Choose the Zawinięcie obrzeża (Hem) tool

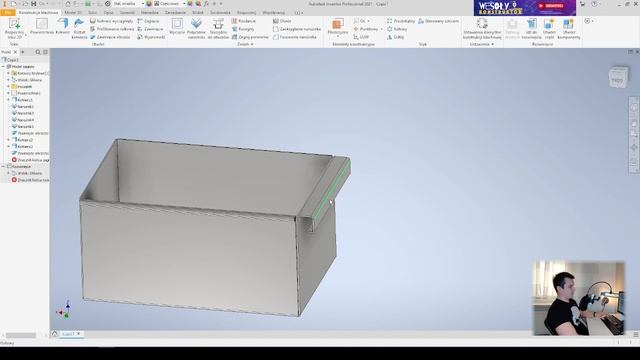pyautogui.click(x=110, y=37)
